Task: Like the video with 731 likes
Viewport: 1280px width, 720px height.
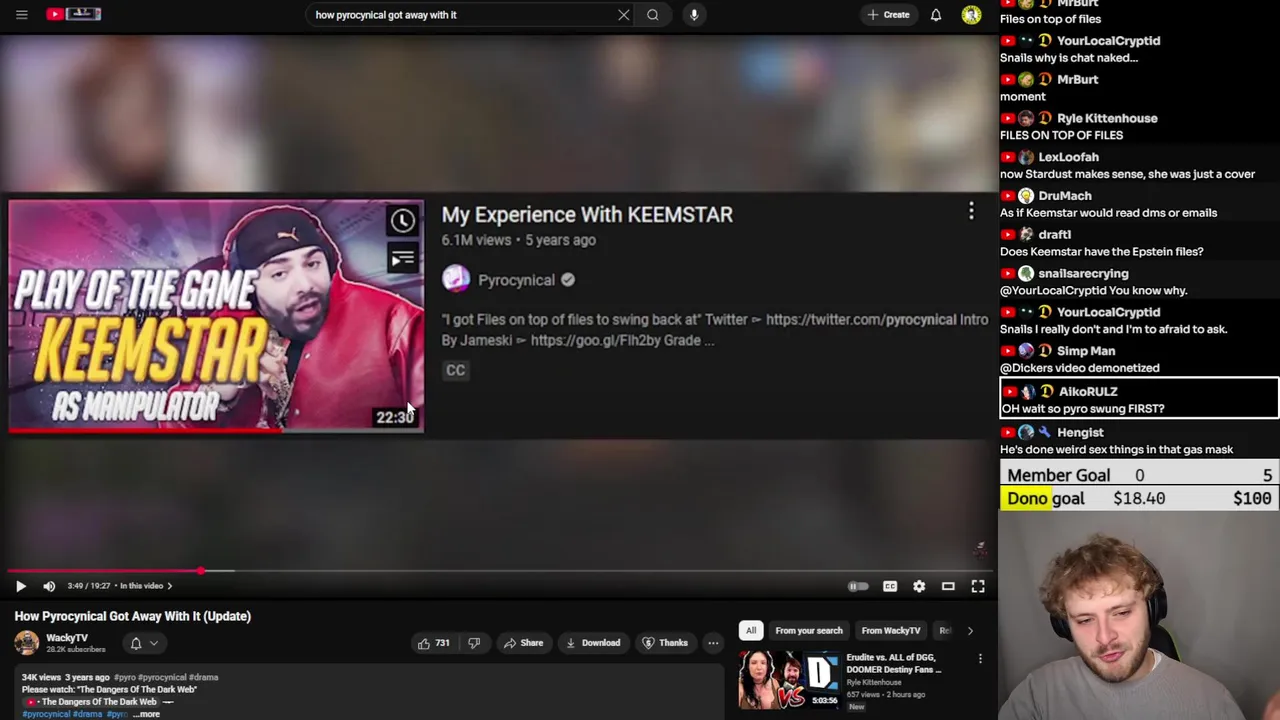Action: point(433,643)
